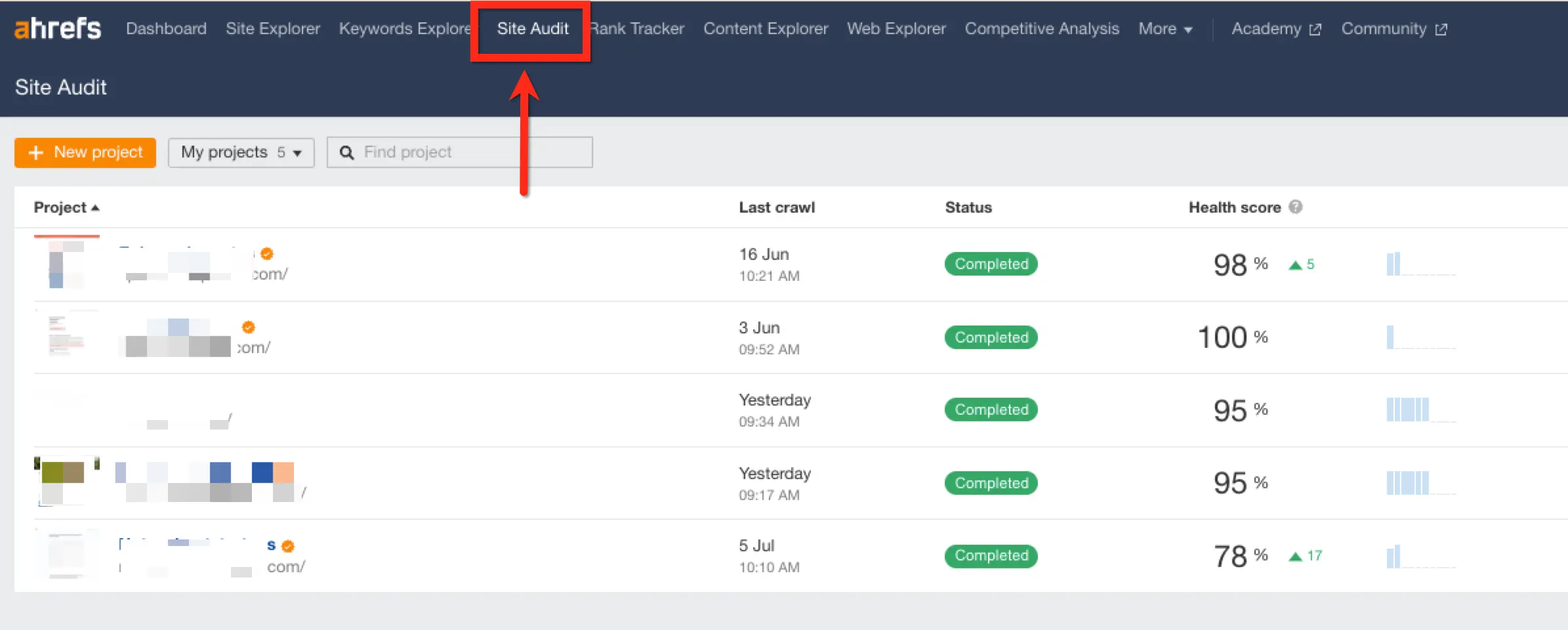Image resolution: width=1568 pixels, height=630 pixels.
Task: Open Competitive Analysis
Action: click(x=1042, y=28)
